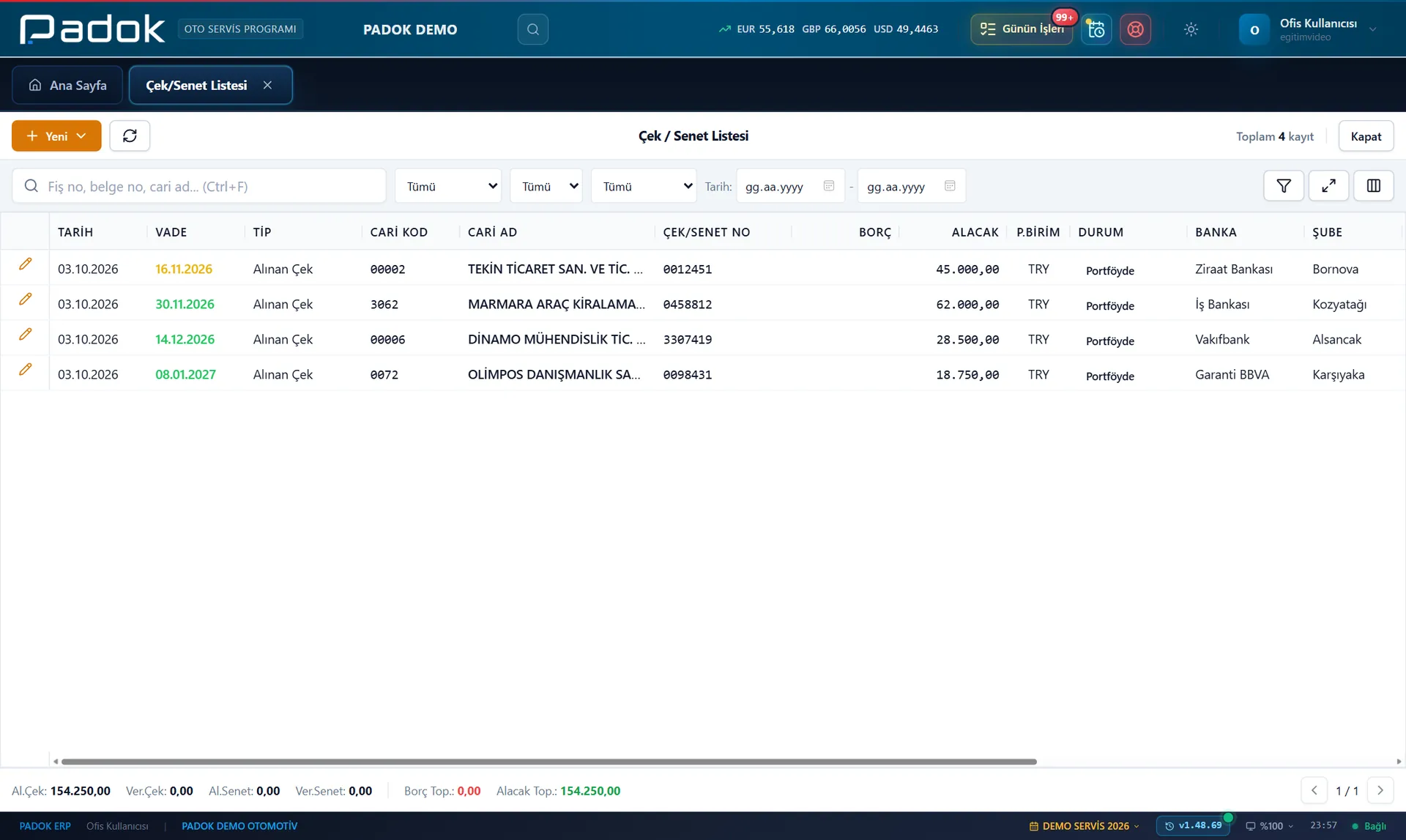Refresh the list with reload icon
This screenshot has width=1406, height=840.
(130, 135)
